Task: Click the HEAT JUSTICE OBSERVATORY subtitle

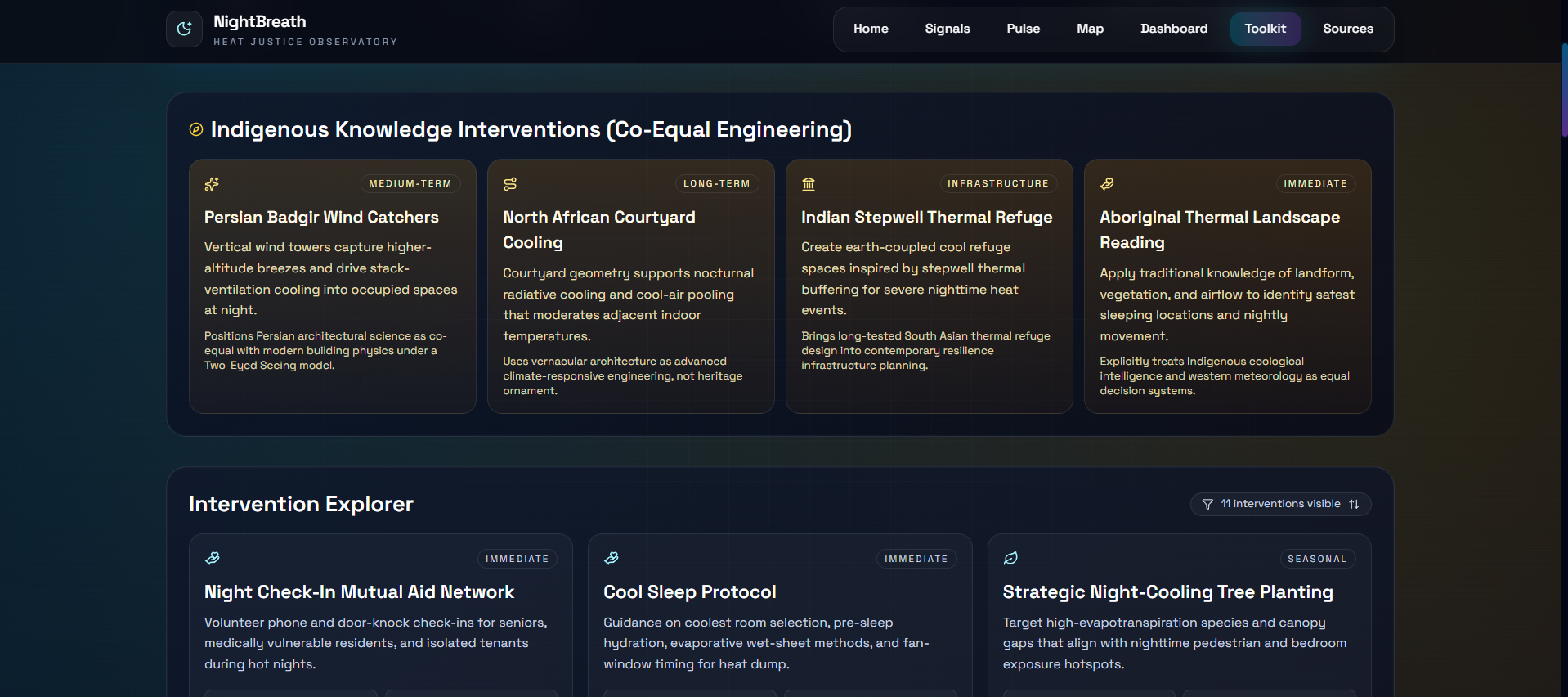Action: pos(306,42)
